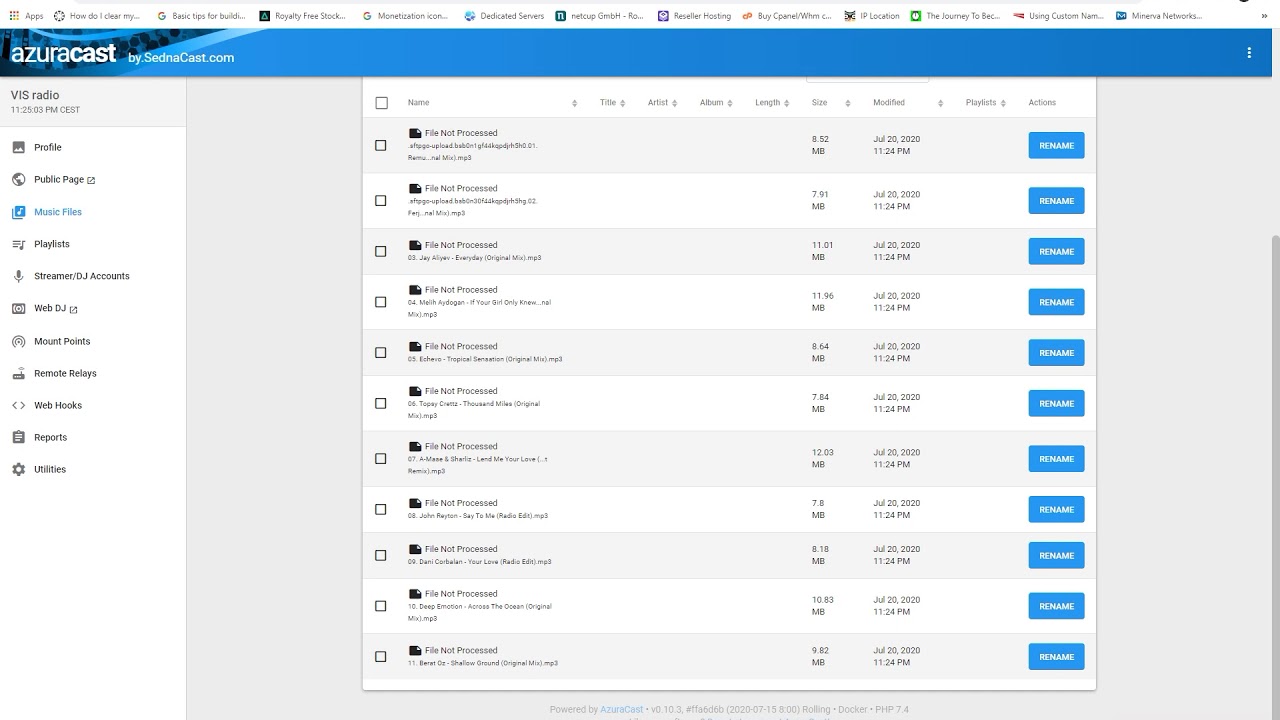Click file icon of Jay Aliyev Everyday row

pyautogui.click(x=415, y=244)
